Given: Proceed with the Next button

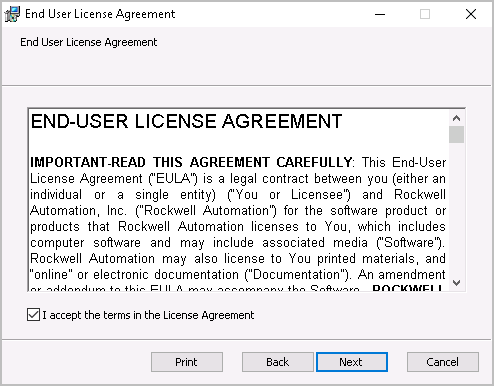Looking at the screenshot, I should [x=352, y=362].
